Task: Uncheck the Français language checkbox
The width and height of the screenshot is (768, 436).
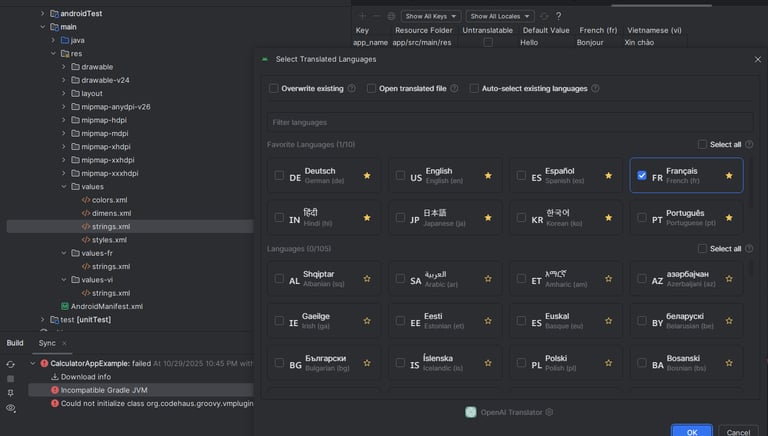Action: pos(642,175)
